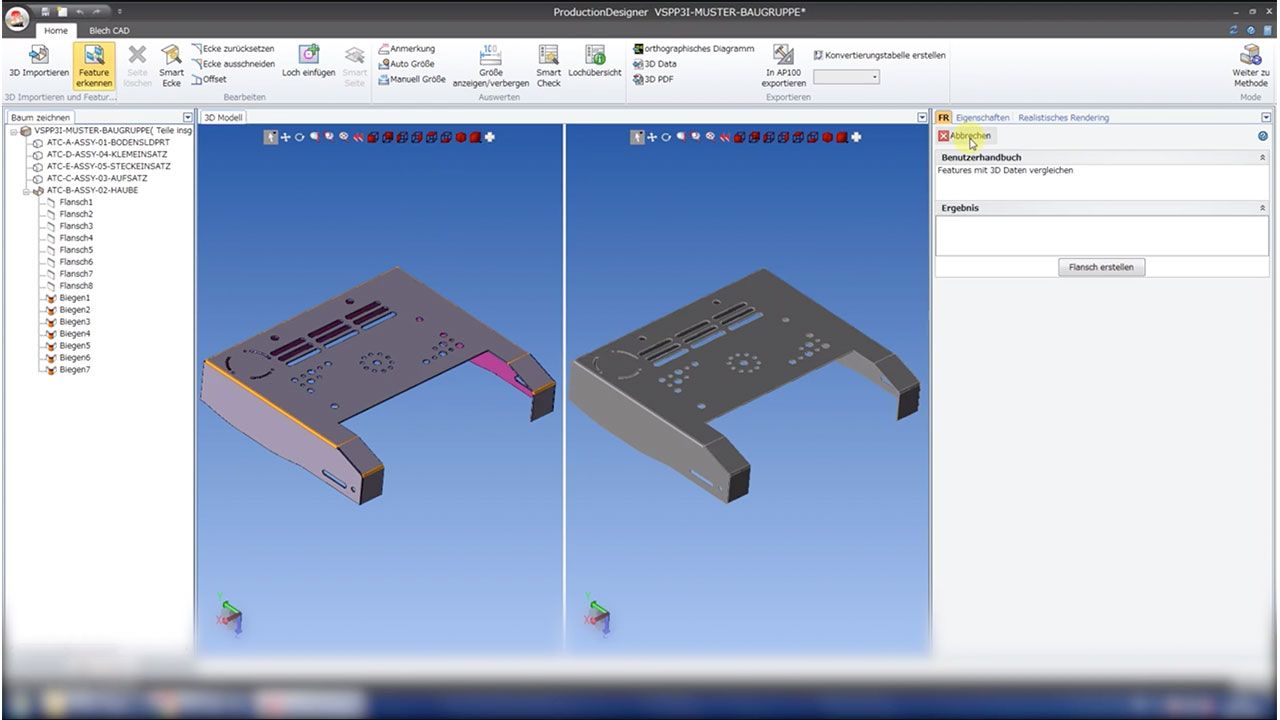Click Auto Größe in the ribbon
The height and width of the screenshot is (720, 1280).
point(406,63)
